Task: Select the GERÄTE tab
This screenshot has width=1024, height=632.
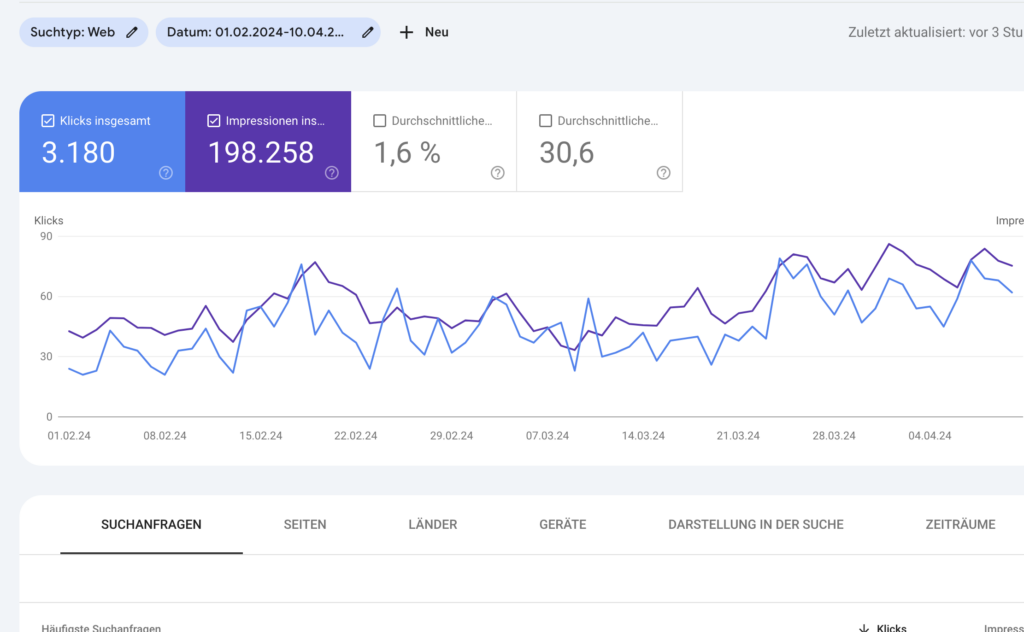Action: point(563,524)
